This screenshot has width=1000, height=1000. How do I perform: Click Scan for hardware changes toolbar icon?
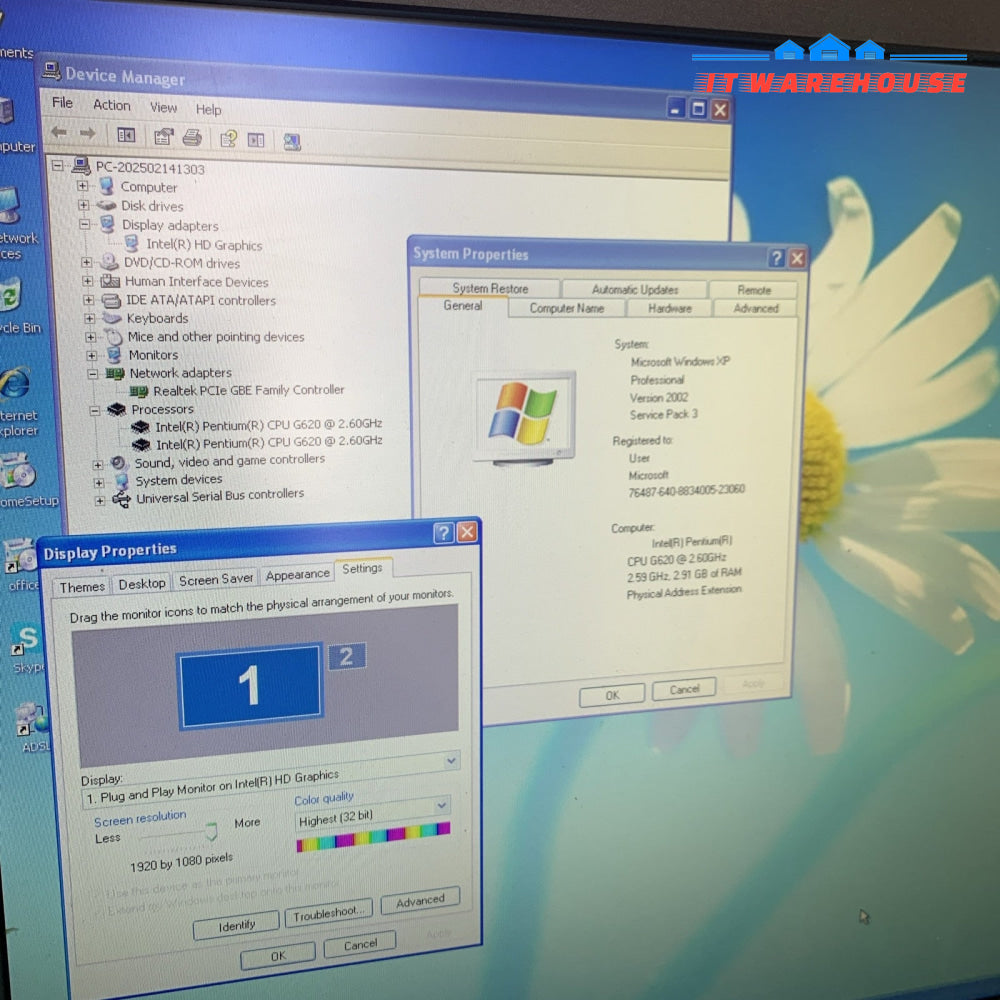291,142
